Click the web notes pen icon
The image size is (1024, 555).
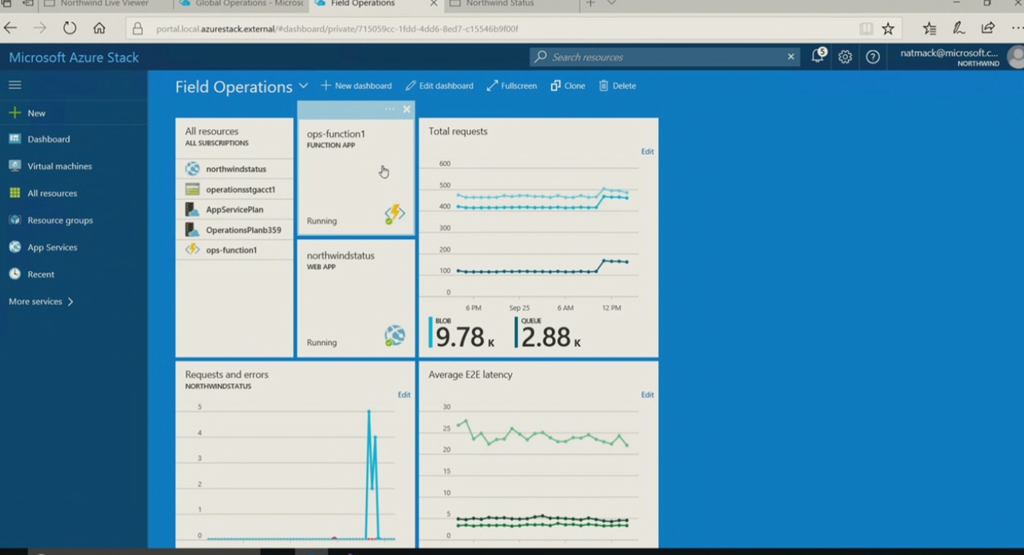pos(959,28)
